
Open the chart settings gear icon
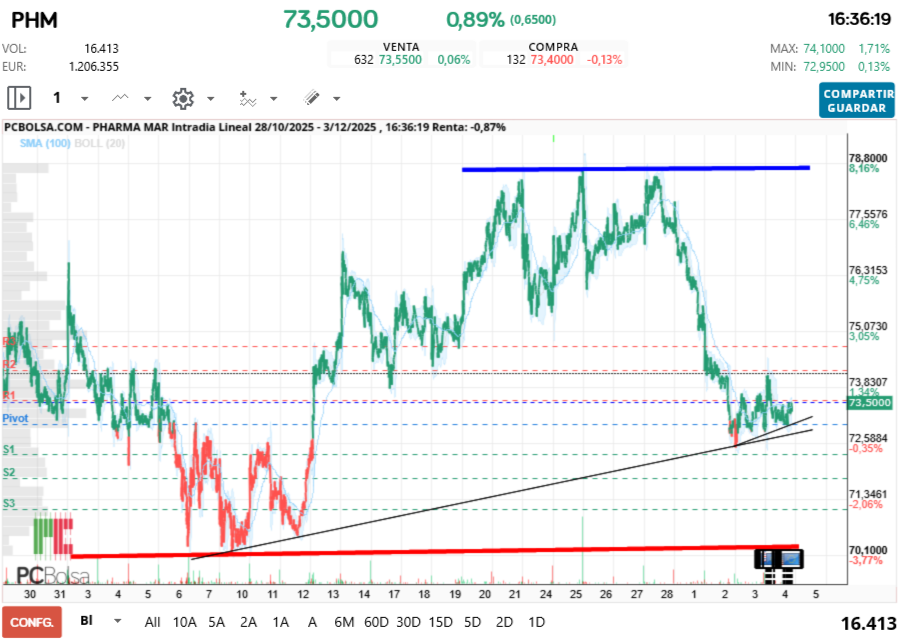[x=182, y=98]
